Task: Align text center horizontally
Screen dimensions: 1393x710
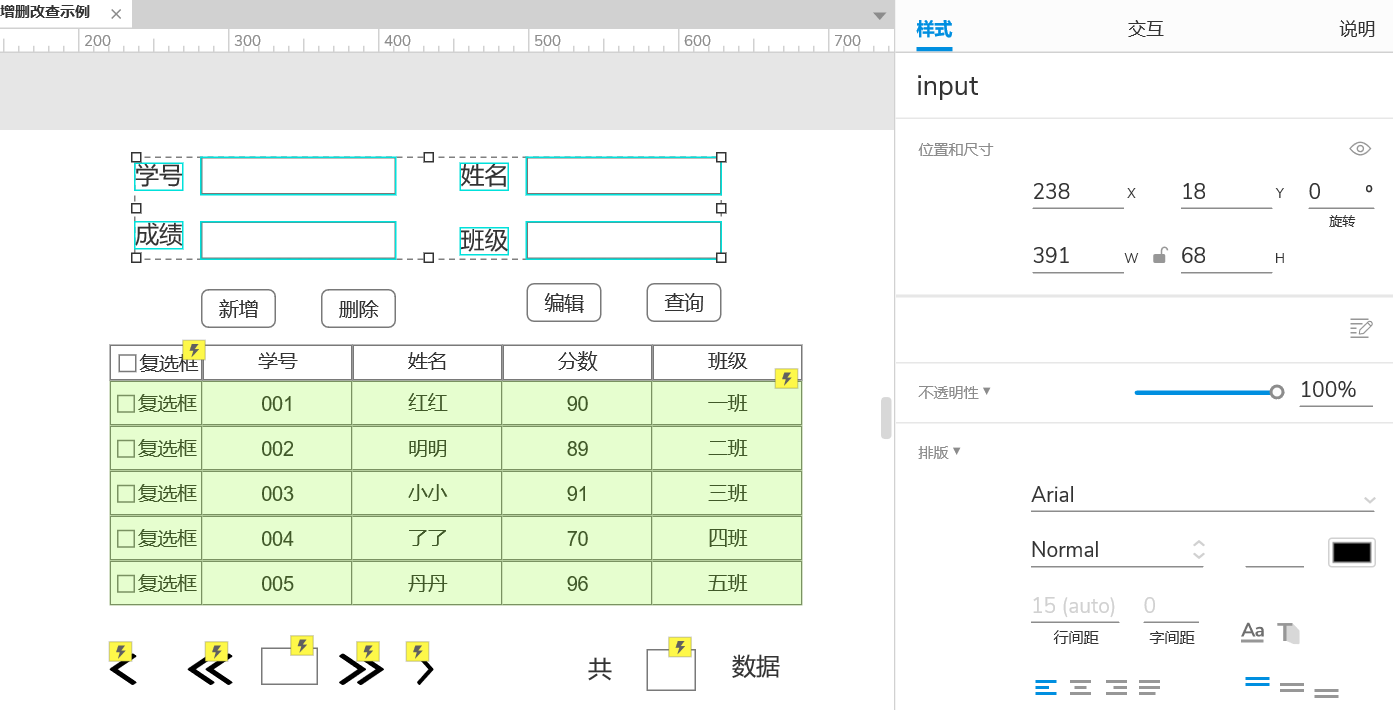Action: click(x=1080, y=687)
